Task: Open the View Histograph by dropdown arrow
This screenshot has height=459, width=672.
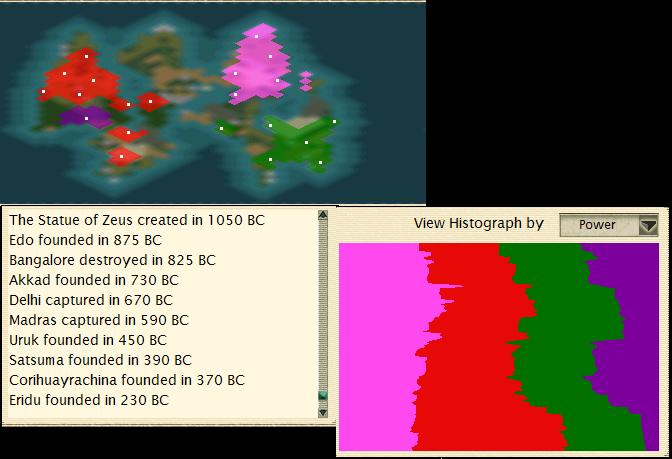Action: click(x=648, y=225)
